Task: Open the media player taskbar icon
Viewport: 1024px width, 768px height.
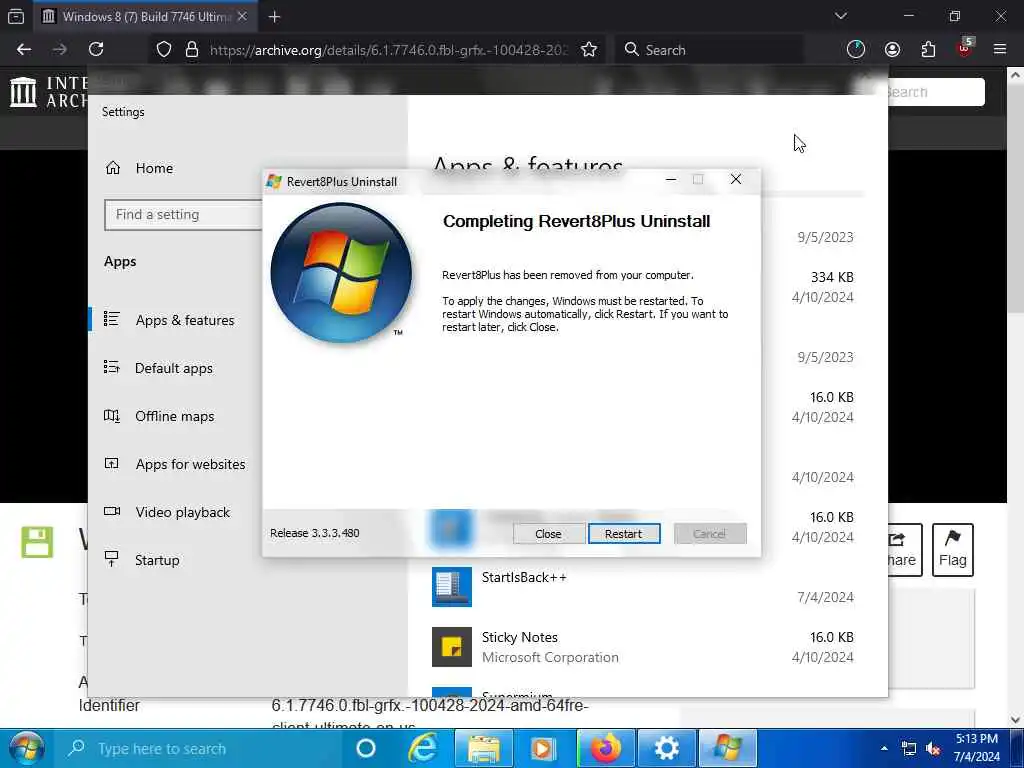Action: click(x=542, y=748)
